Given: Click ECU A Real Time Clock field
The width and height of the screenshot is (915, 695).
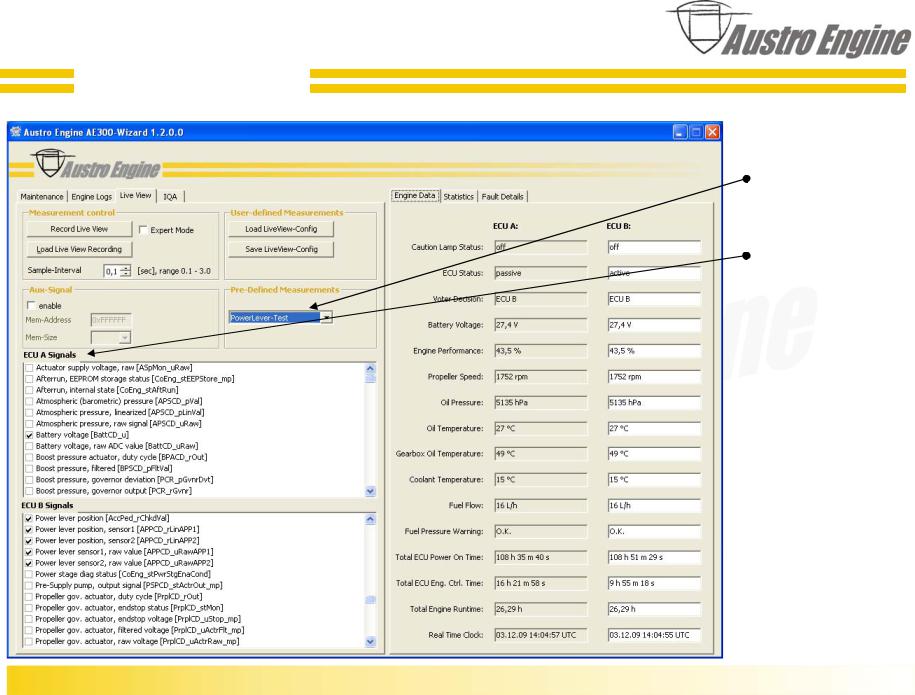Looking at the screenshot, I should click(x=540, y=635).
